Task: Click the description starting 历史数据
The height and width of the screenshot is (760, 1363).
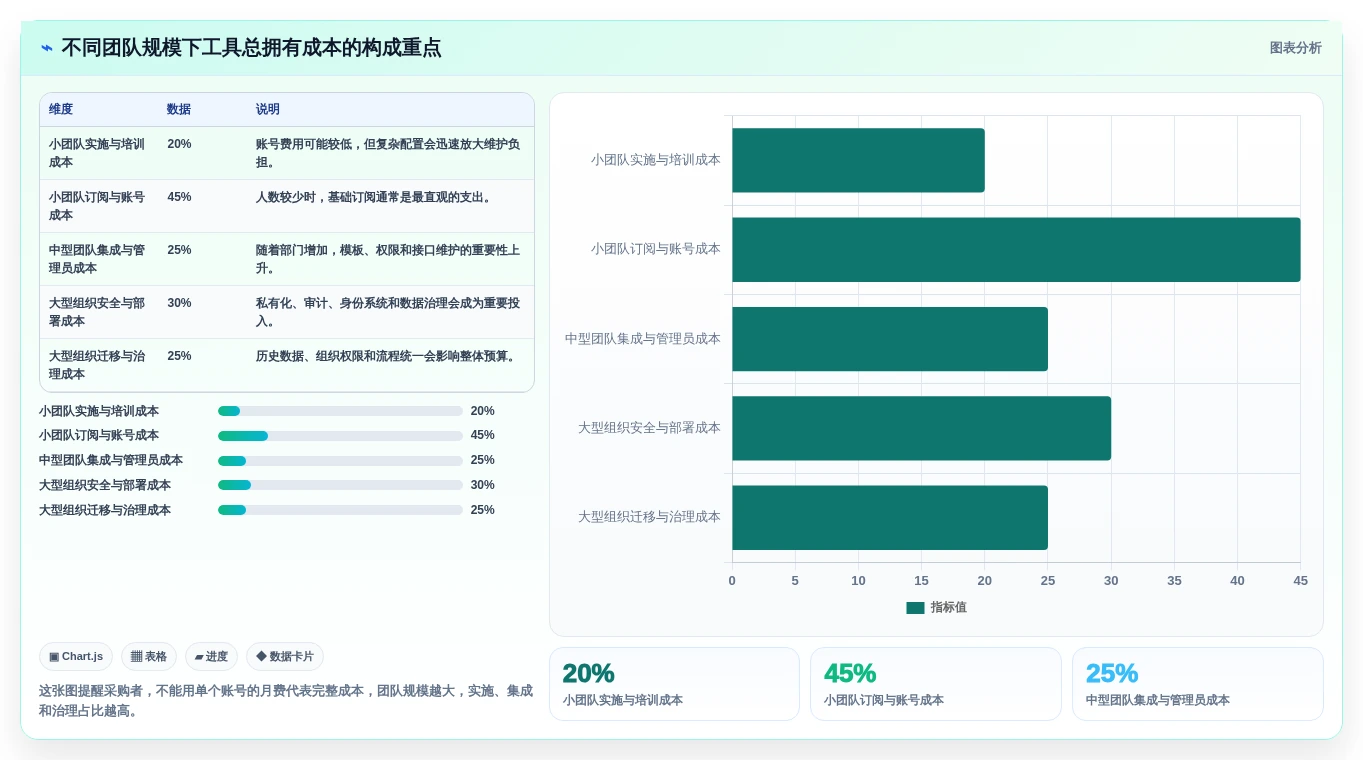Action: point(387,356)
